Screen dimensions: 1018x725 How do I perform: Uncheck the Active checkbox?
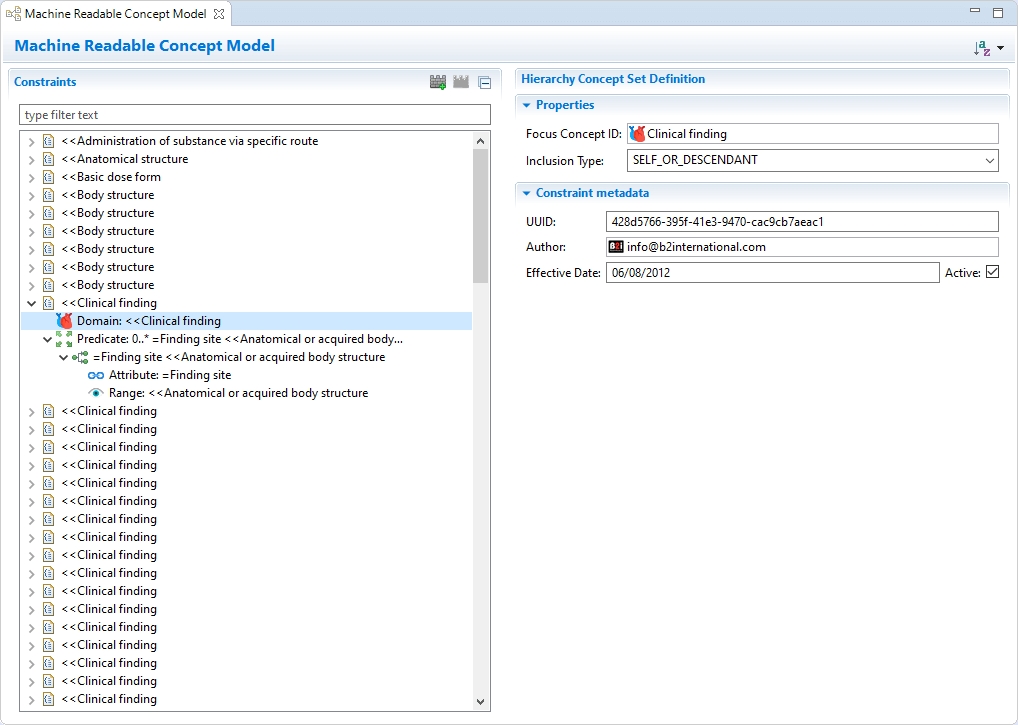(x=992, y=272)
